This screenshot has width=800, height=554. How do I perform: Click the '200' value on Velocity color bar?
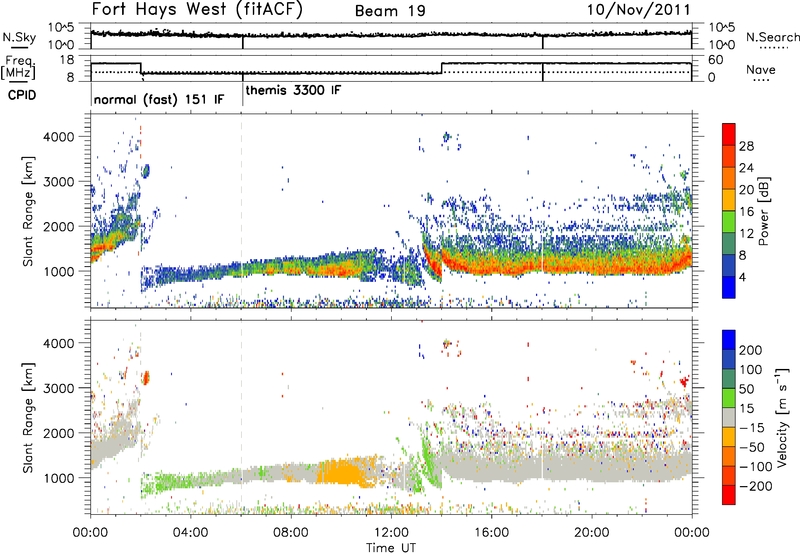coord(751,350)
